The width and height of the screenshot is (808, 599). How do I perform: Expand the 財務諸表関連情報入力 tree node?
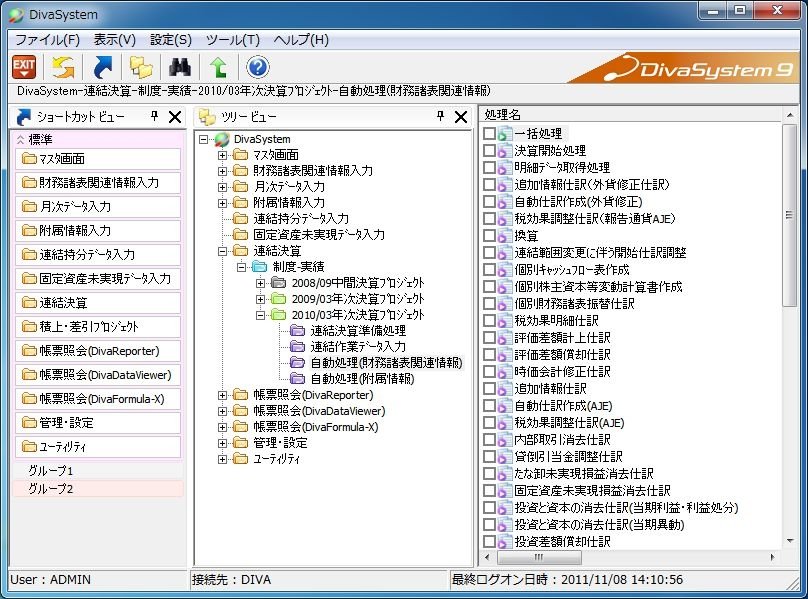click(222, 171)
